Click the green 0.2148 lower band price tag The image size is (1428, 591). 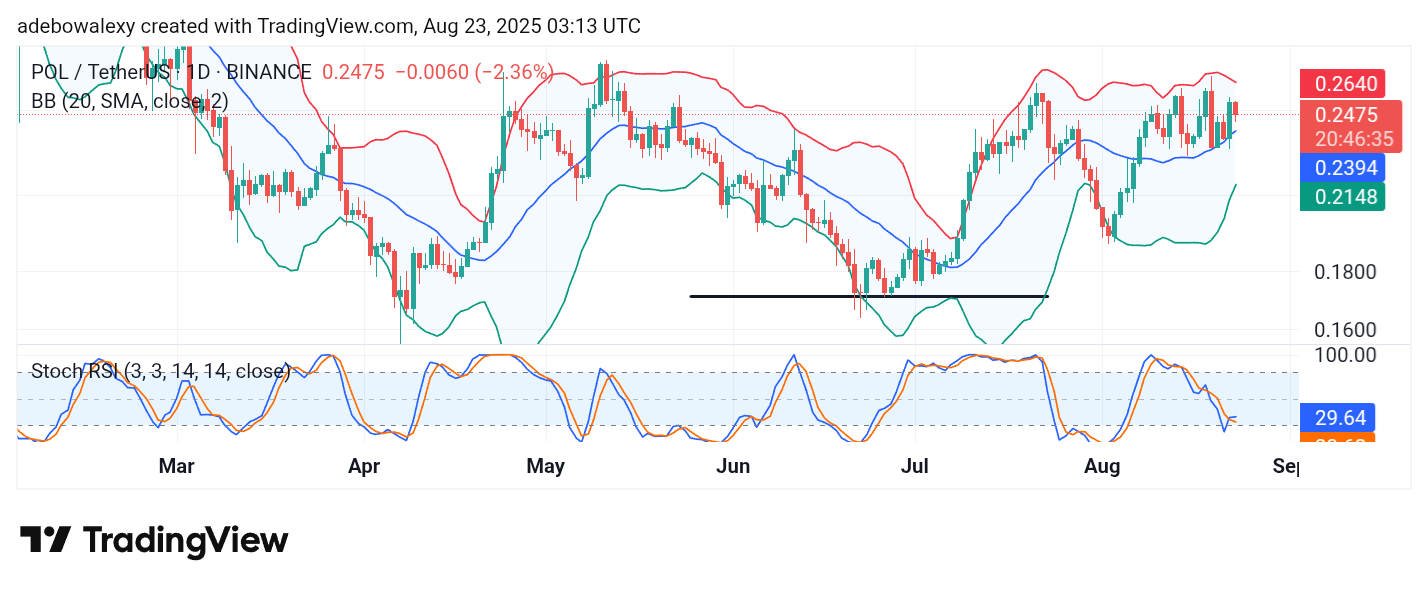(1341, 196)
